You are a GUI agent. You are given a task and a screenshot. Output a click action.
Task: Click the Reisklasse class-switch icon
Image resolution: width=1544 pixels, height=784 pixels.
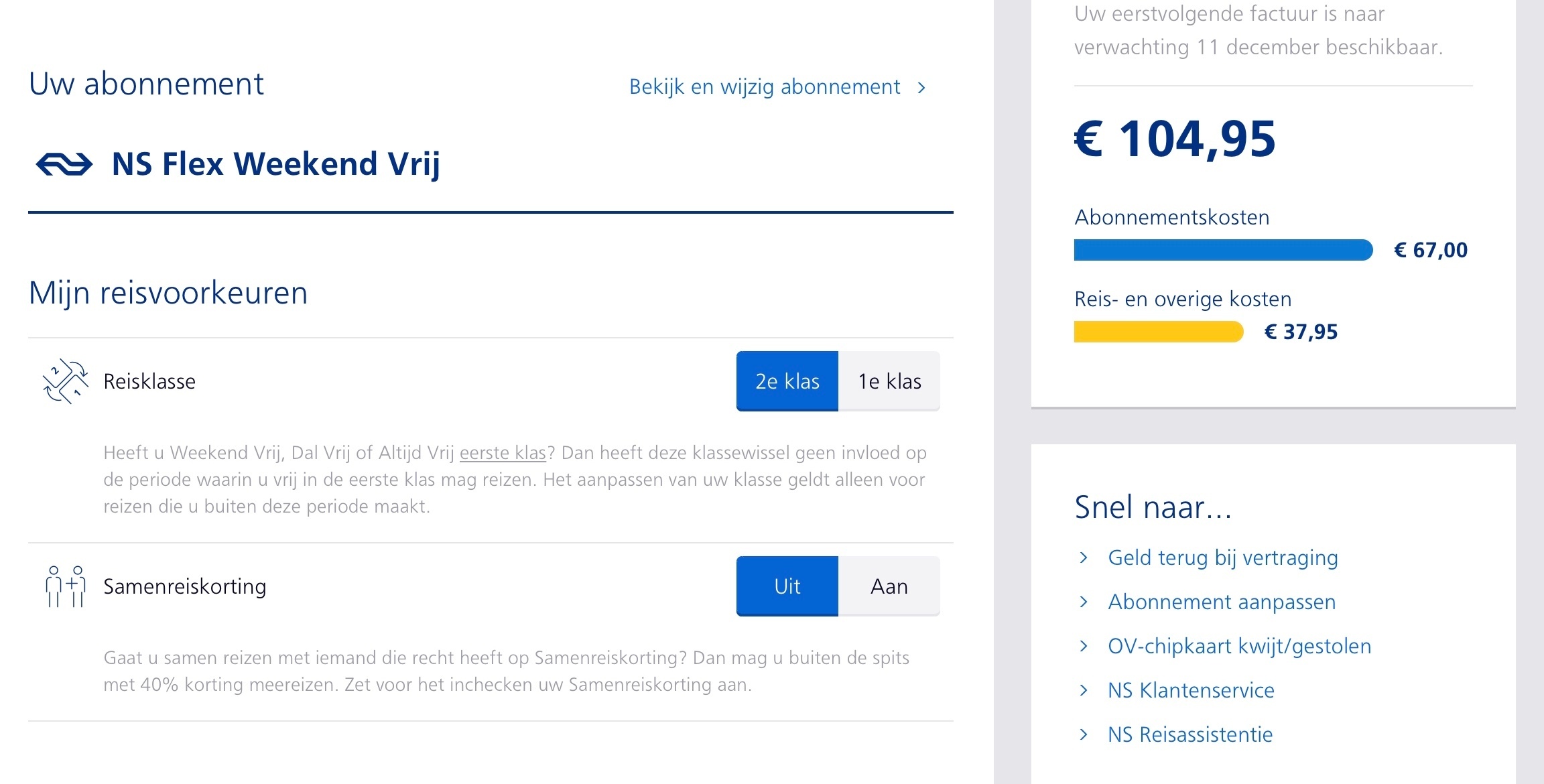(65, 381)
